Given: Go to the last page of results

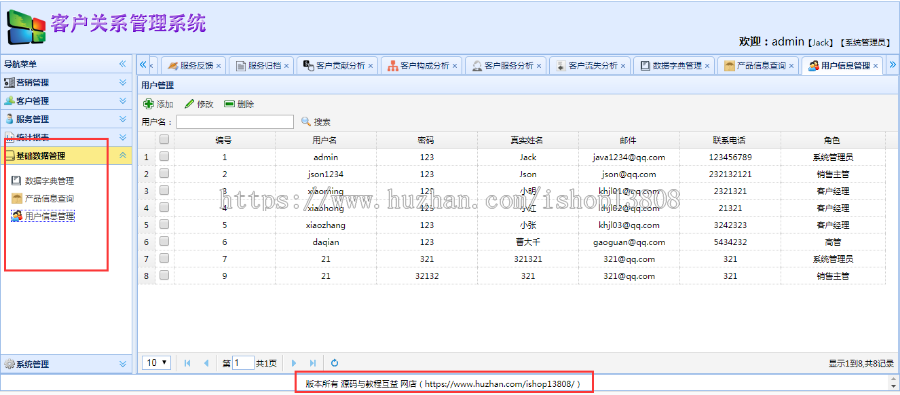Looking at the screenshot, I should 313,363.
